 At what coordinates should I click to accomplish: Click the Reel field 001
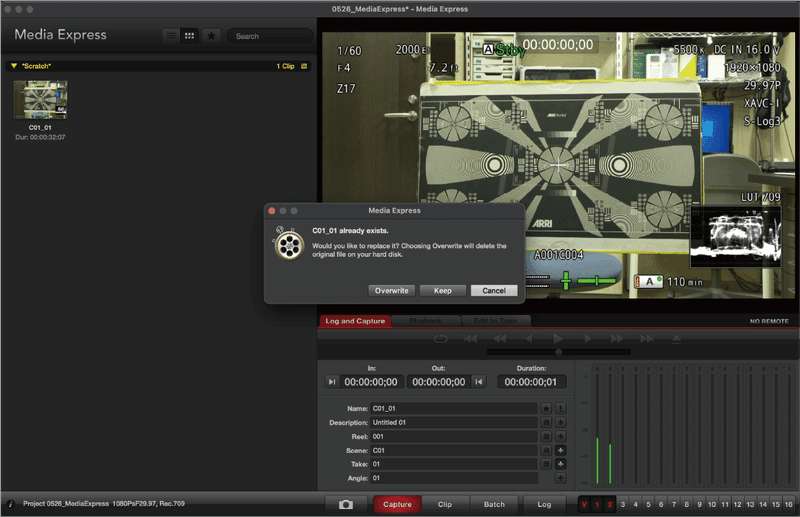(454, 436)
